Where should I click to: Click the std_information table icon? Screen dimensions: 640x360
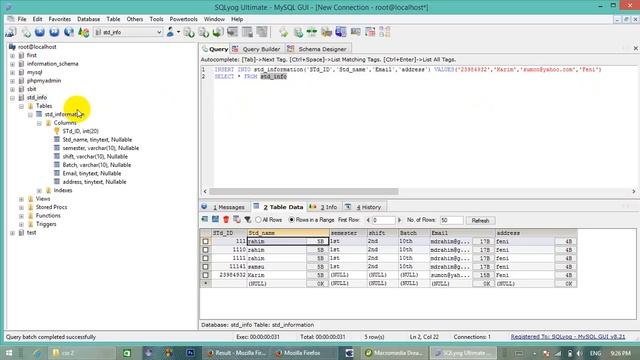click(x=39, y=114)
